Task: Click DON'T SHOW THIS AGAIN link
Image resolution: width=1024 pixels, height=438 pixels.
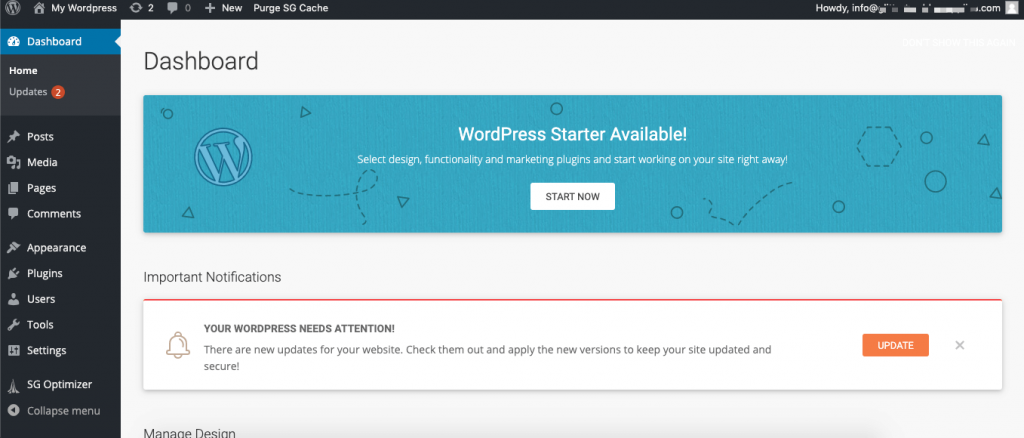Action: point(958,42)
